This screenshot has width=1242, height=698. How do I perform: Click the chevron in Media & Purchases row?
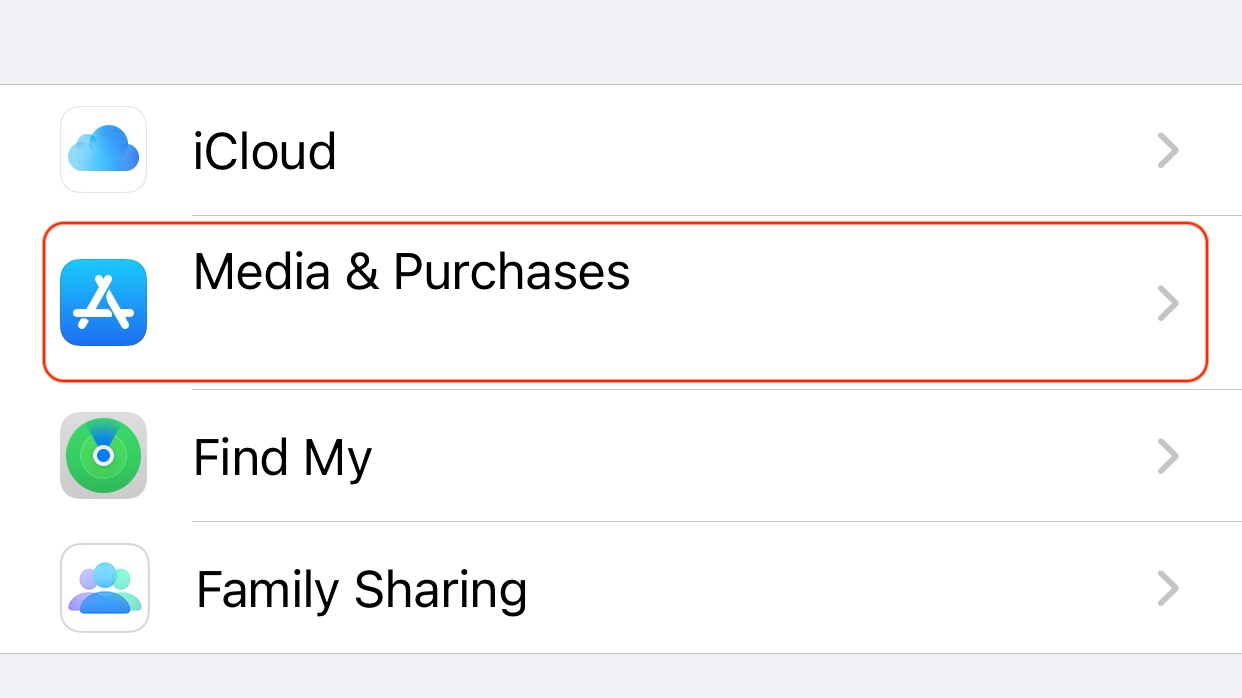click(x=1167, y=303)
